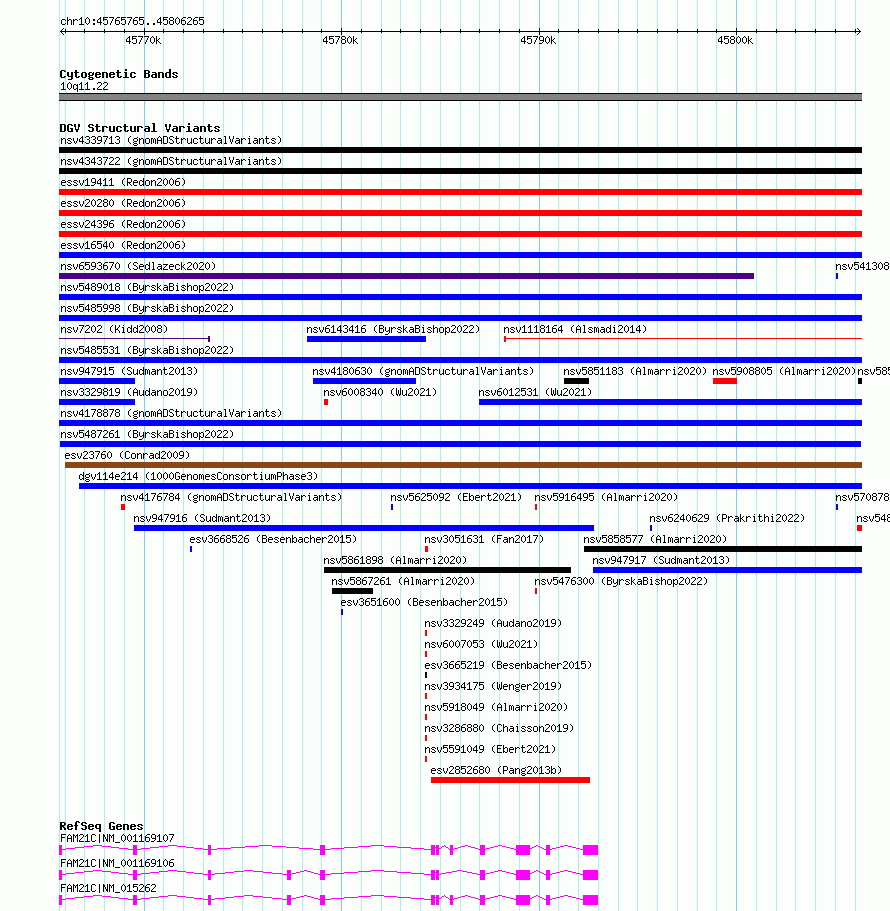
Task: Click the purple nsv6593670 Sedlazeck2020 bar
Action: 407,276
